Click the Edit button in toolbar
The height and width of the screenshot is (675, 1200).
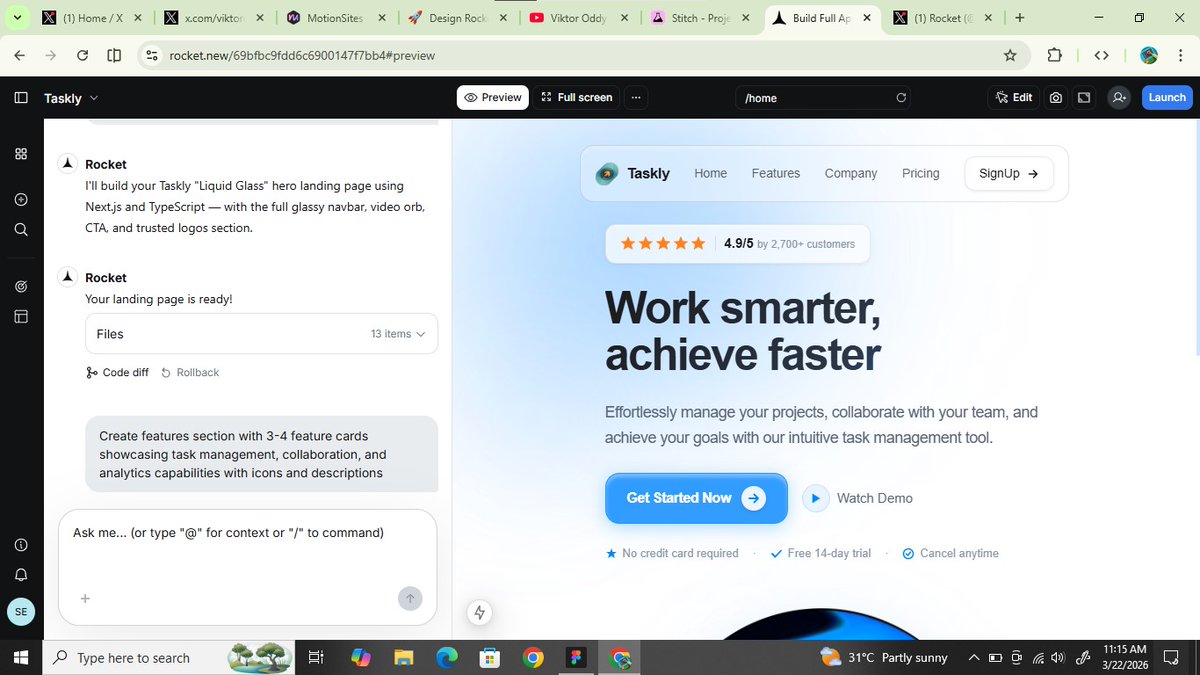[x=1014, y=98]
